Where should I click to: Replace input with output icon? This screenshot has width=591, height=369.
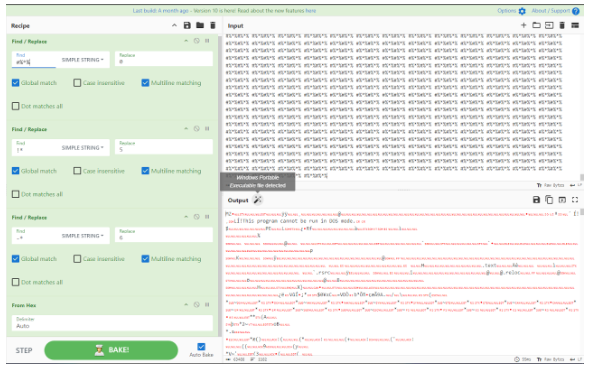[562, 200]
